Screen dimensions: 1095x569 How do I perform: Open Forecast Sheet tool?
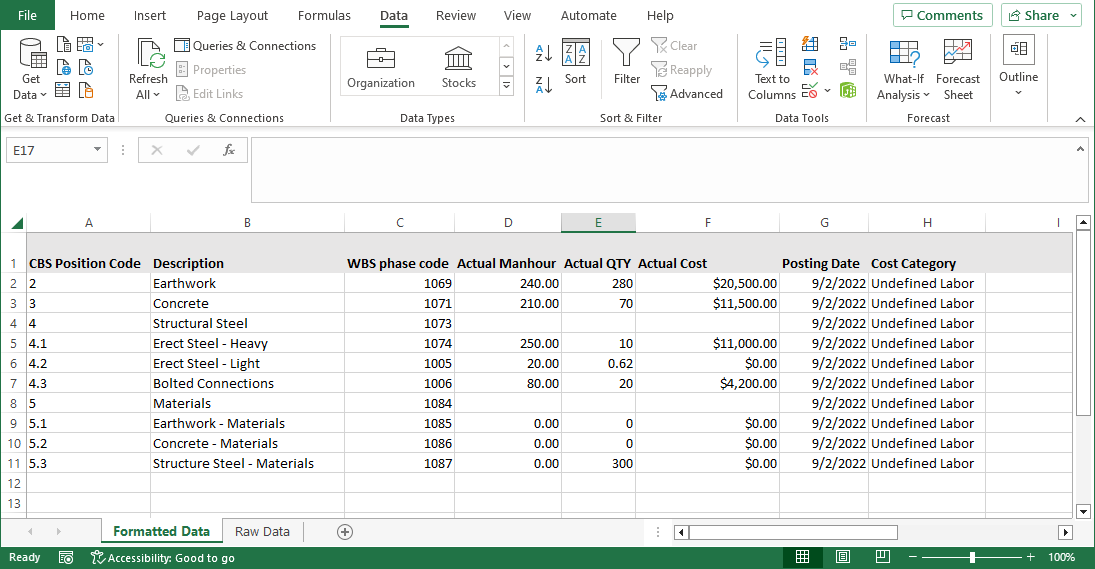pyautogui.click(x=957, y=68)
